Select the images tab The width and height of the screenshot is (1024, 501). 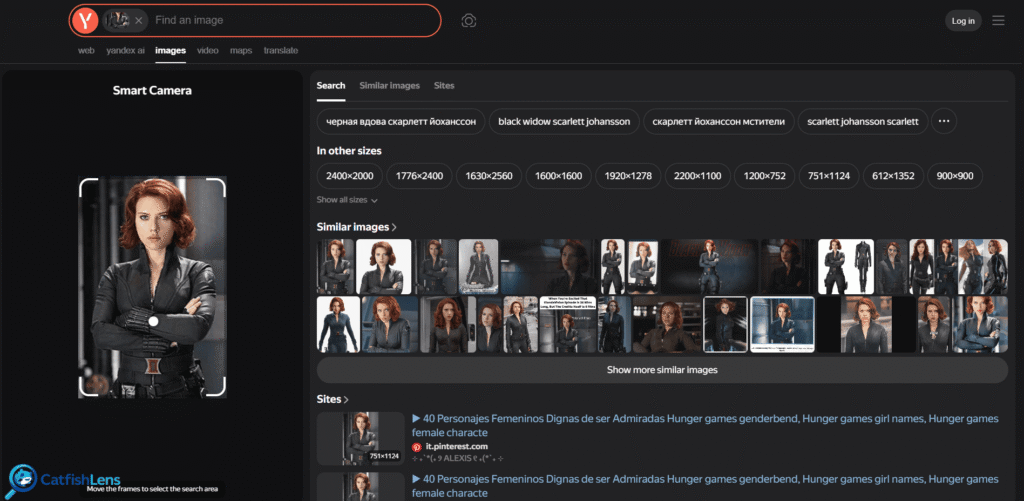pyautogui.click(x=170, y=50)
